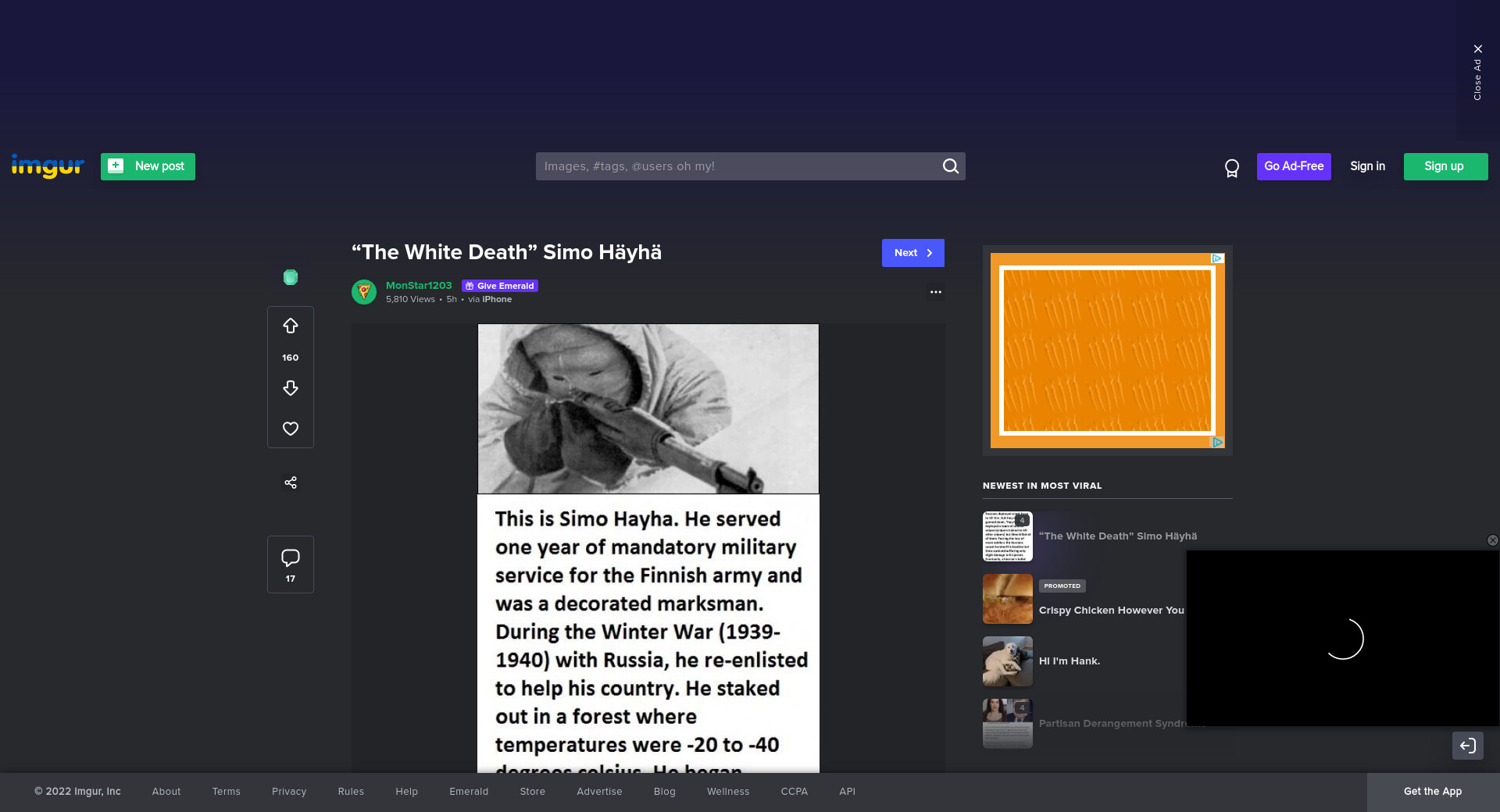The image size is (1500, 812).
Task: Open the Hi I'm Hank thumbnail
Action: tap(1007, 661)
